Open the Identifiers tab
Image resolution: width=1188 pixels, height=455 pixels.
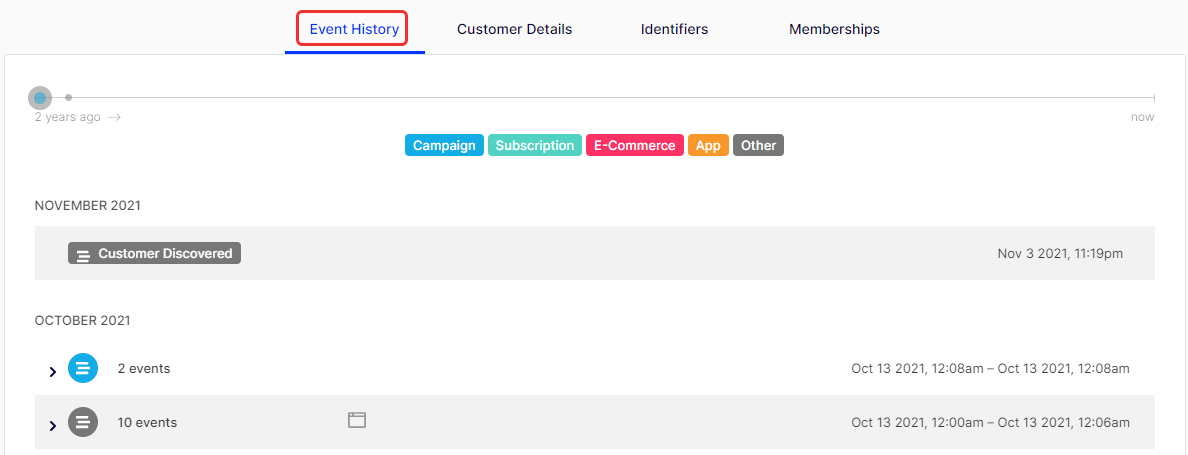tap(674, 30)
